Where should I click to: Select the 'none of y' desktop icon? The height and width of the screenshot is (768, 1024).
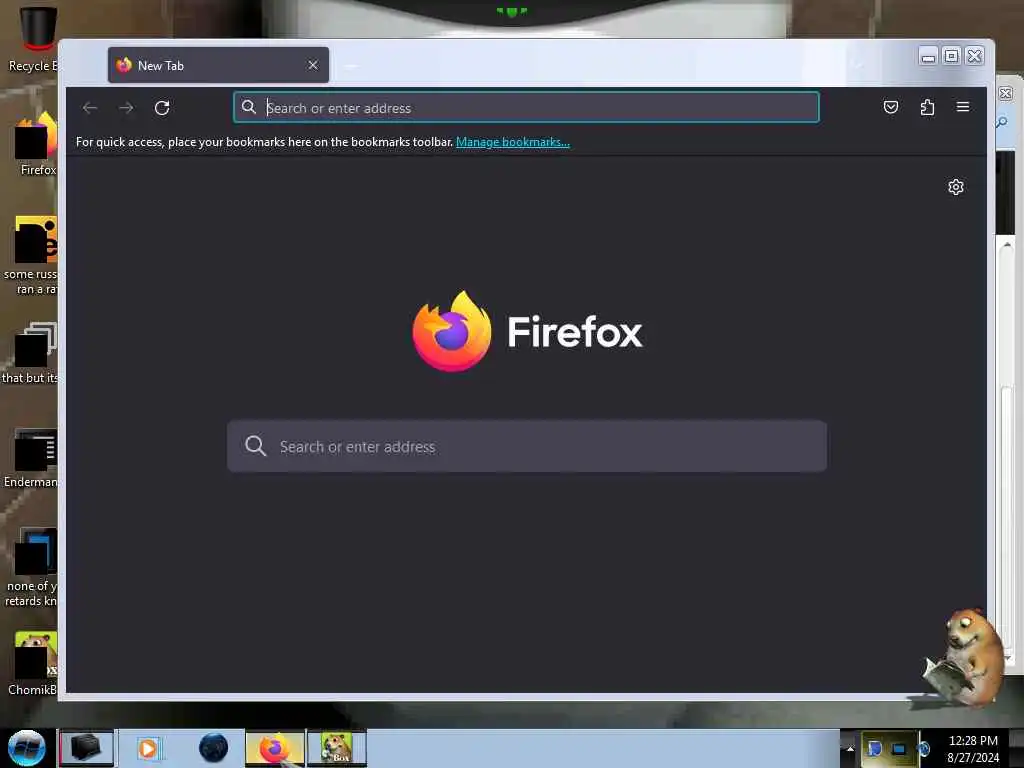31,568
